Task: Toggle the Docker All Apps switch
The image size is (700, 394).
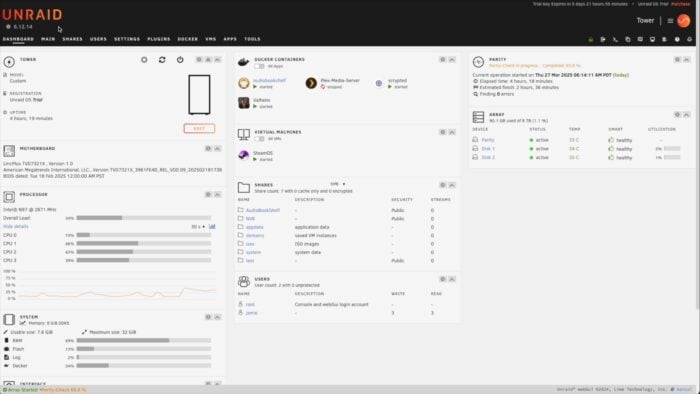Action: 259,66
